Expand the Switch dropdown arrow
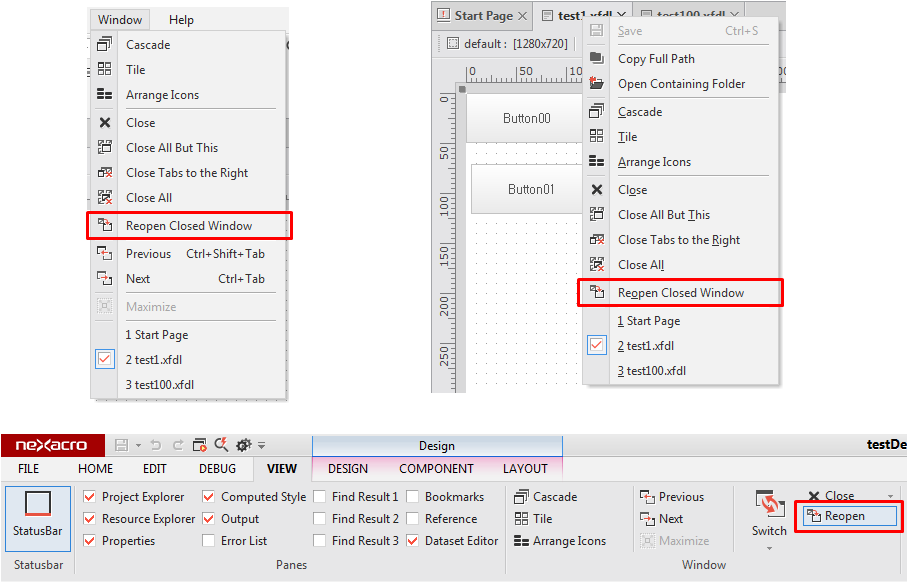 click(769, 548)
